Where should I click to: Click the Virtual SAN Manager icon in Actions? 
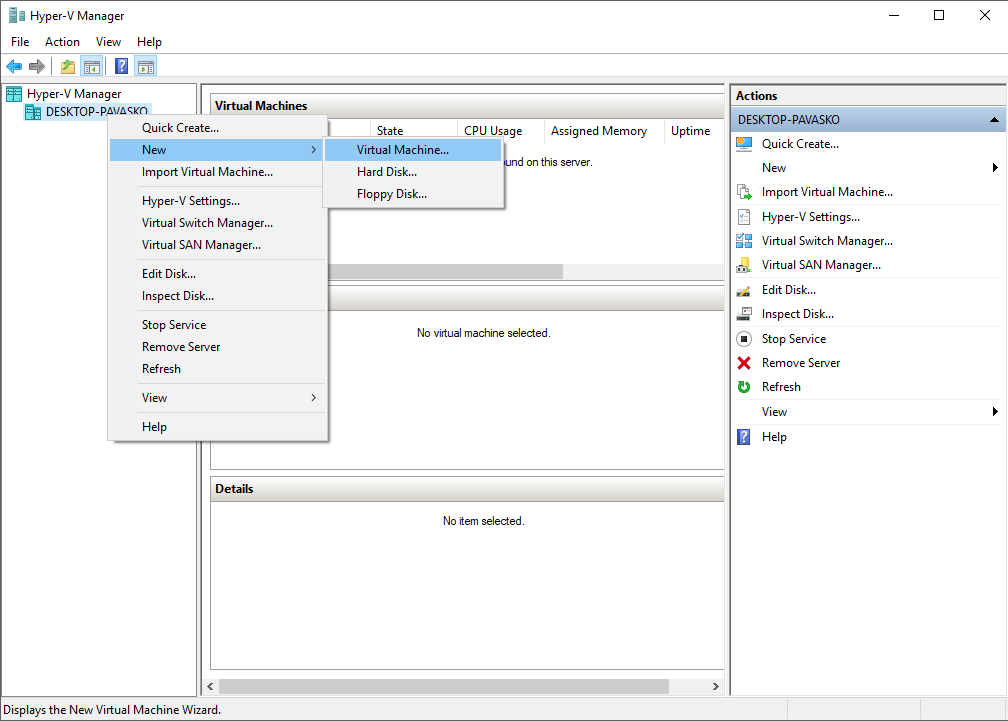[744, 265]
